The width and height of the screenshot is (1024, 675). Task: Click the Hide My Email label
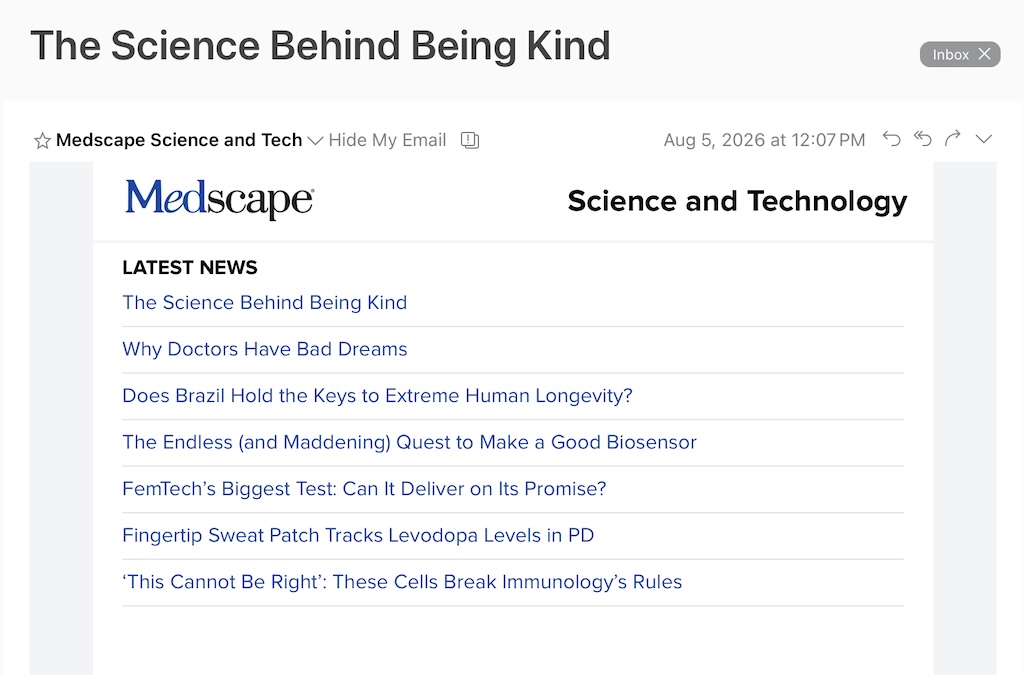click(387, 140)
